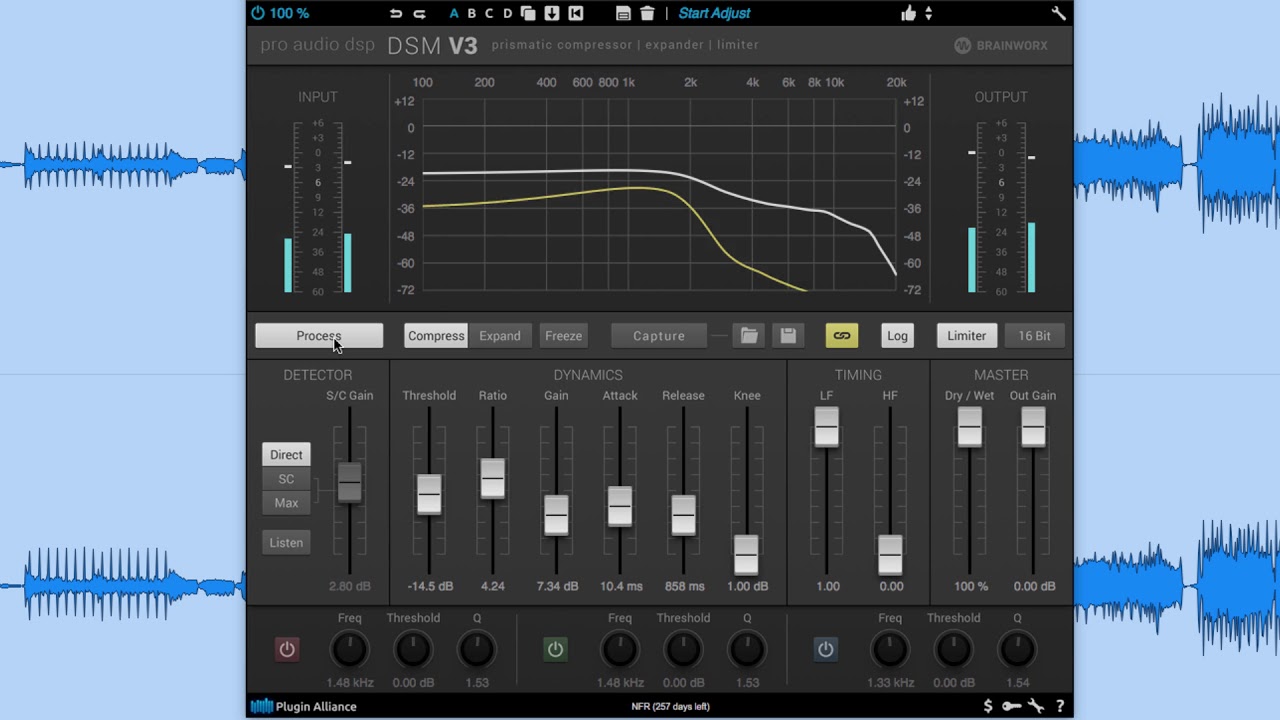Toggle the Log display button
Screen dimensions: 1280x720
click(897, 336)
